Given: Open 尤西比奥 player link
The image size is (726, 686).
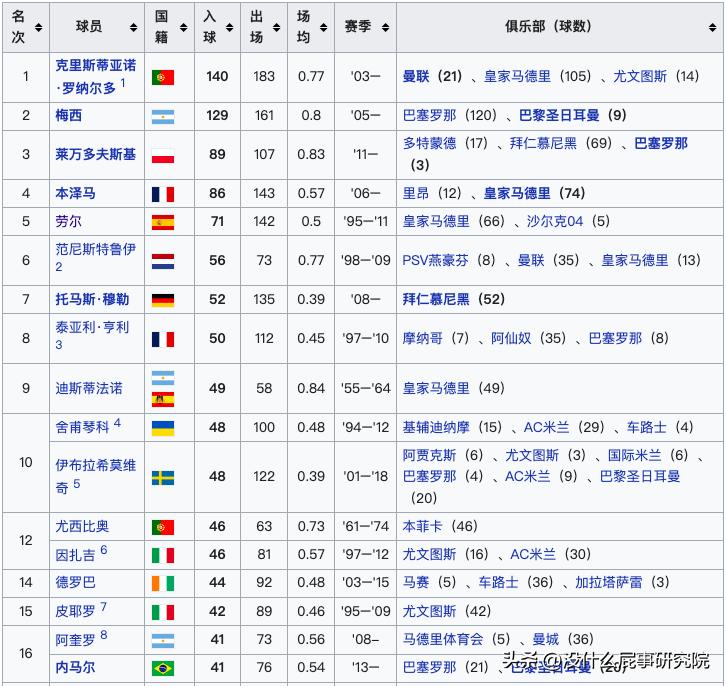Looking at the screenshot, I should pos(82,526).
